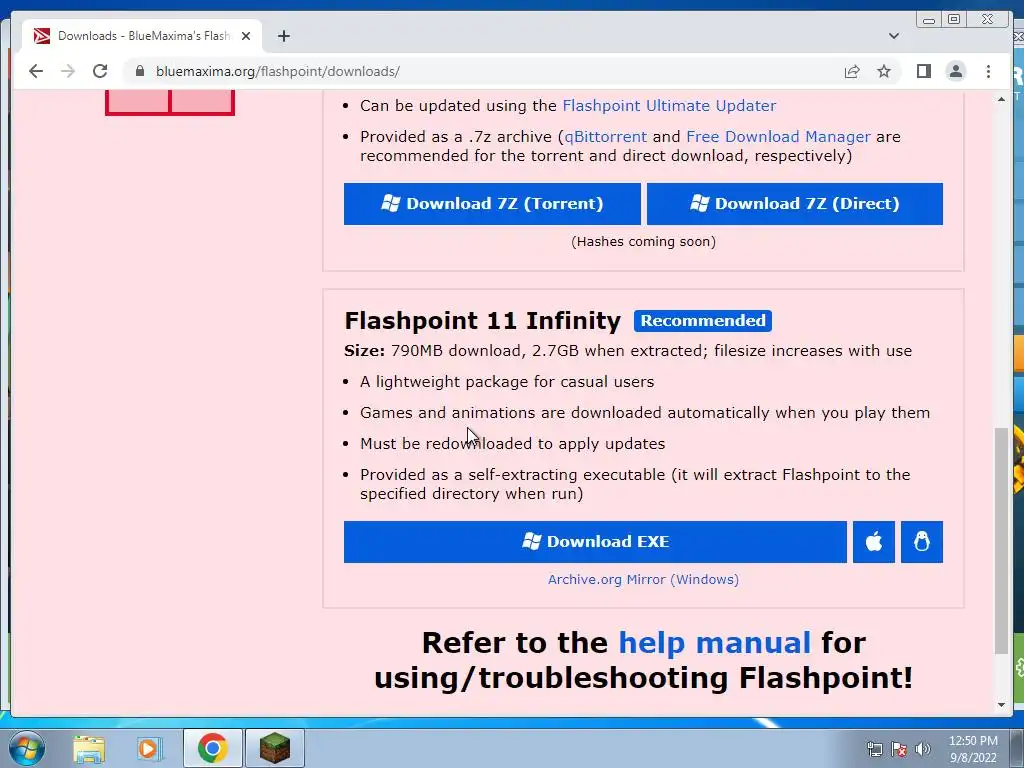Click the Windows logo in Download EXE button
1024x768 pixels.
coord(532,541)
